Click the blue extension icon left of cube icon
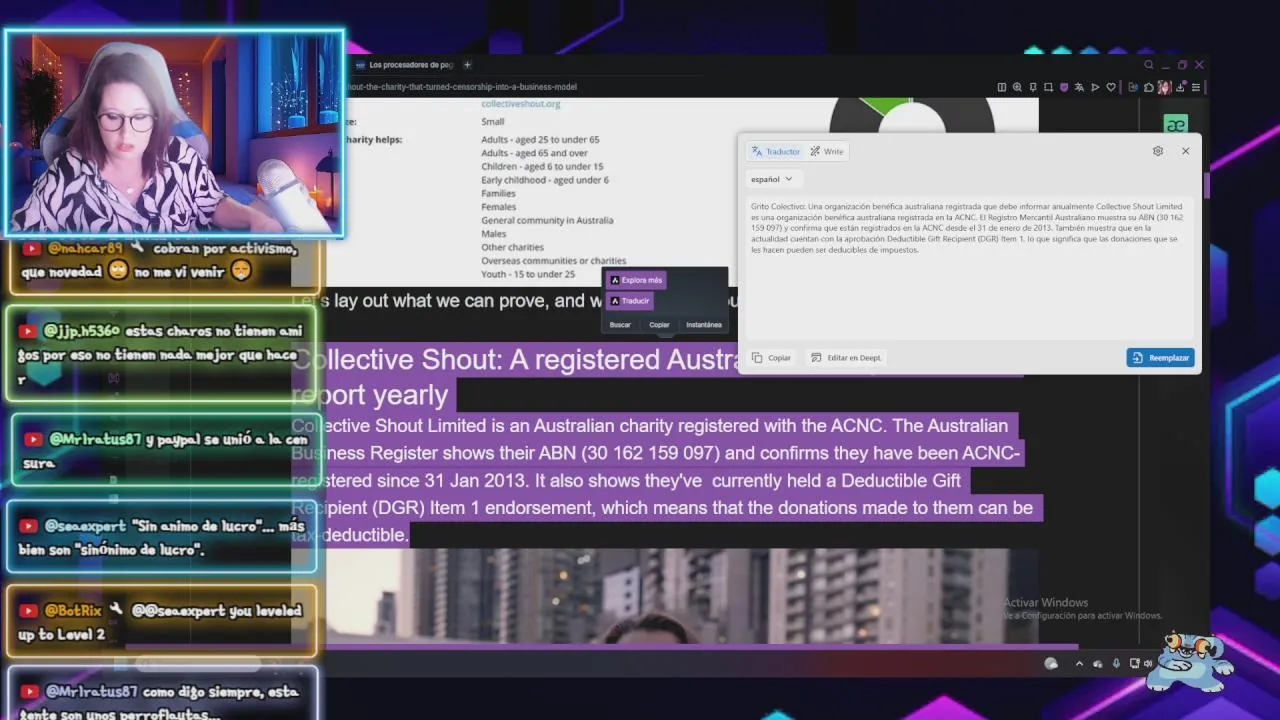 (x=1133, y=87)
